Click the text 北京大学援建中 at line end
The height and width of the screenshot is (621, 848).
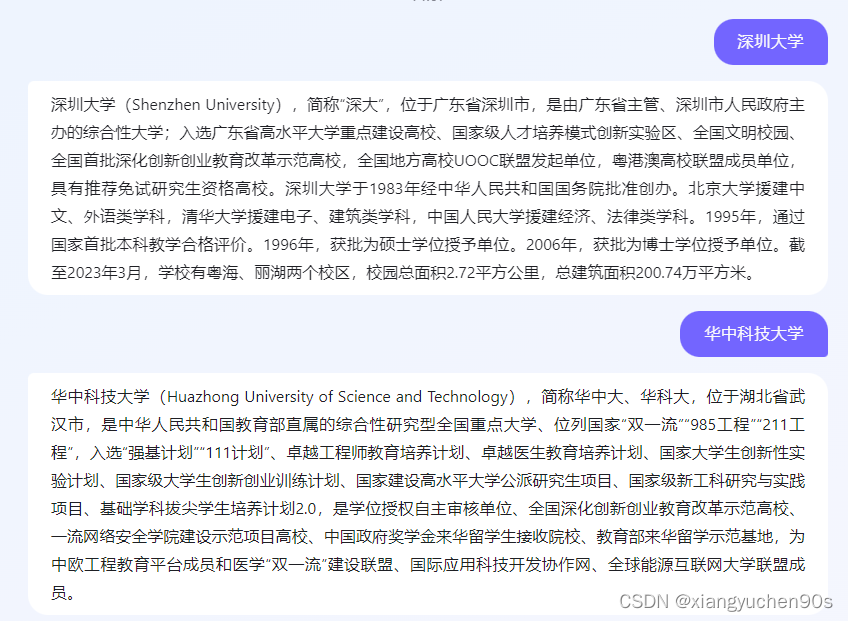point(747,189)
